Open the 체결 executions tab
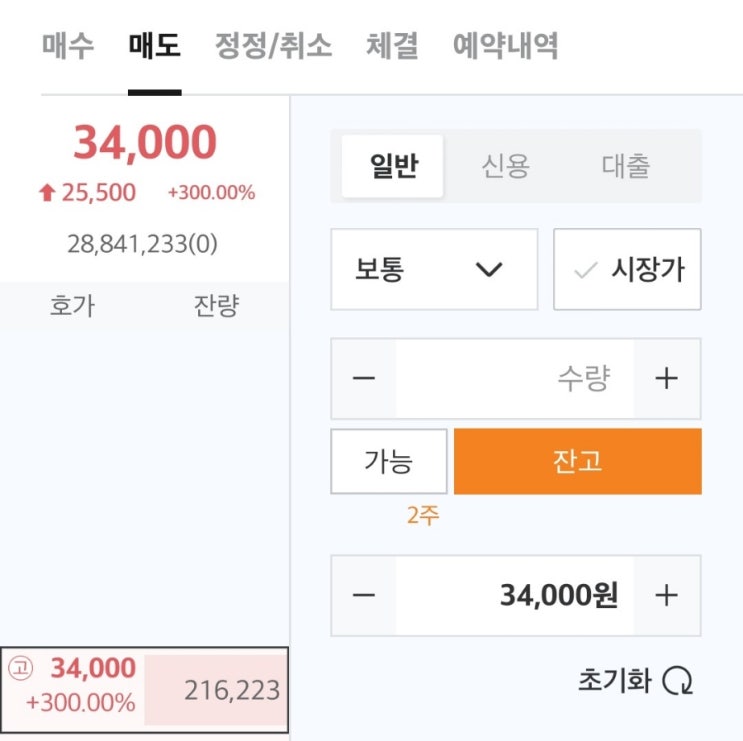This screenshot has width=743, height=741. [392, 46]
